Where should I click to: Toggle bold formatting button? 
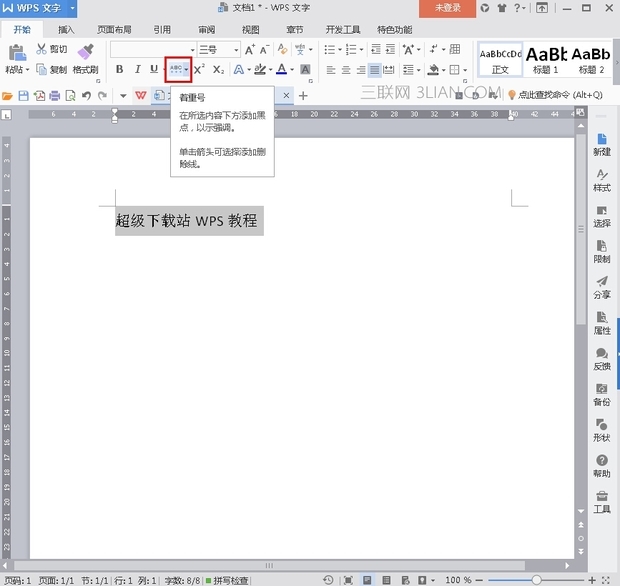click(120, 70)
